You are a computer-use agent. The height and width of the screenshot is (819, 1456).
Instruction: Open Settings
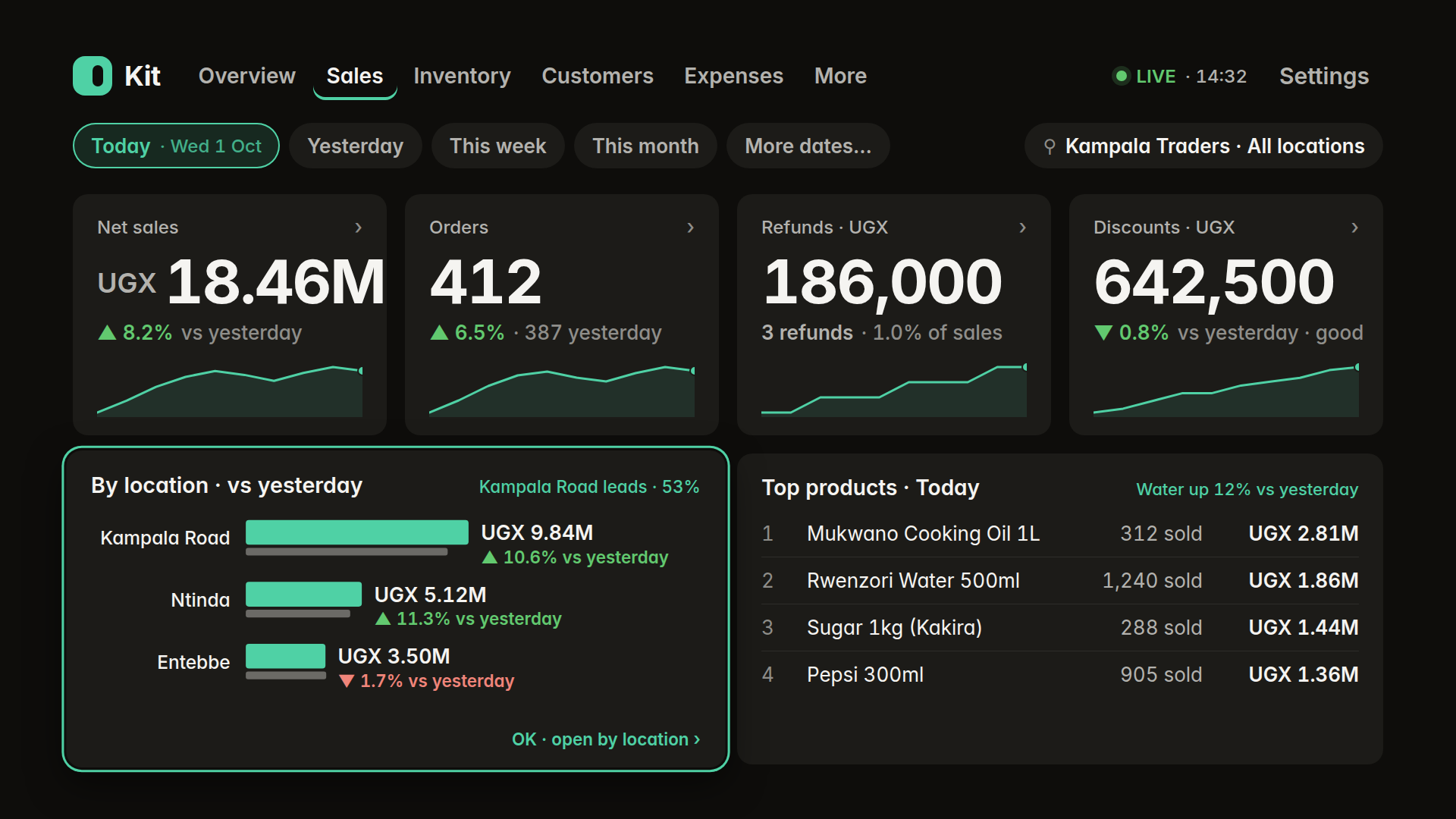1324,76
